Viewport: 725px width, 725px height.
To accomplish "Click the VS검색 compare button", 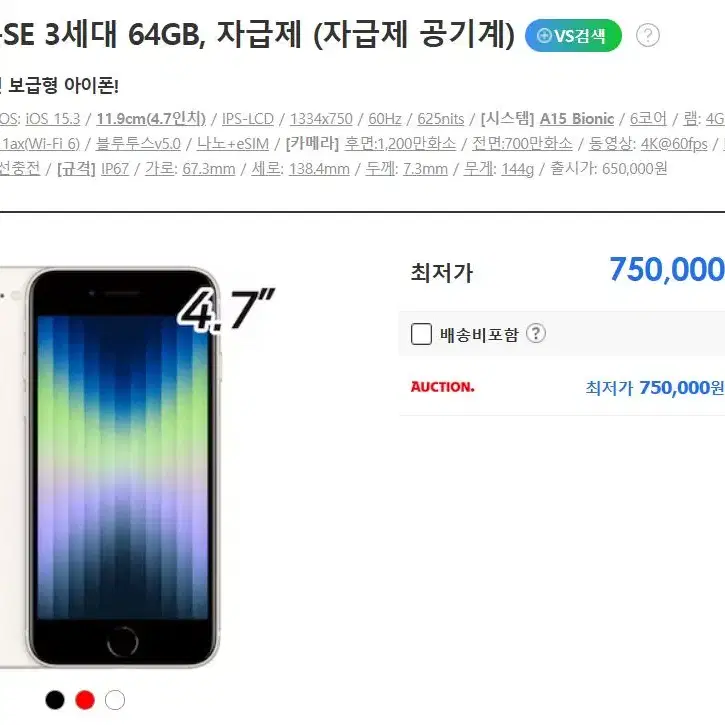I will 573,36.
